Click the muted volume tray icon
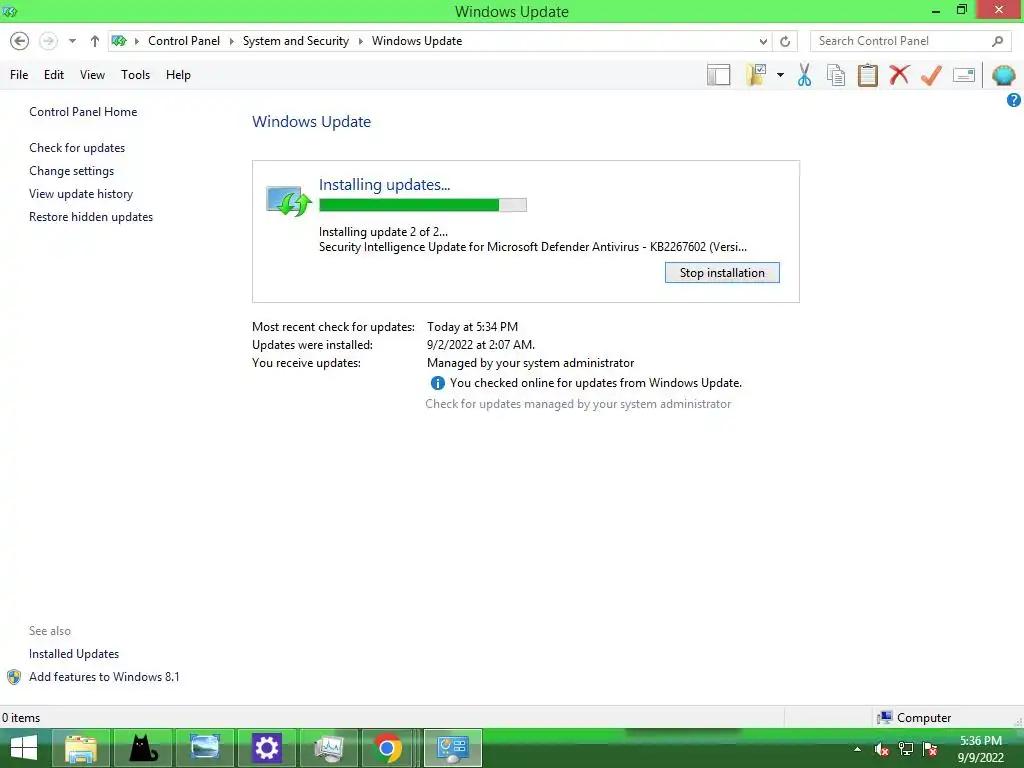 click(x=882, y=749)
